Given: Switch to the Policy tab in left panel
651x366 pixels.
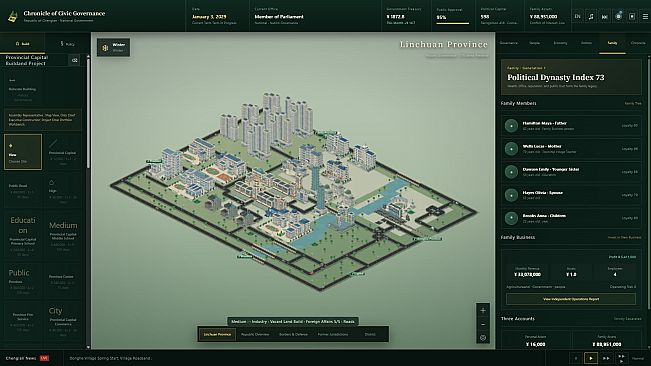Looking at the screenshot, I should (x=67, y=44).
